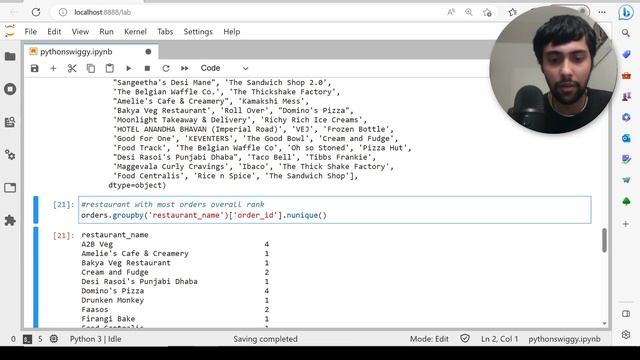Viewport: 640px width, 360px height.
Task: Open the Table of Contents sidebar panel
Action: pyautogui.click(x=10, y=122)
